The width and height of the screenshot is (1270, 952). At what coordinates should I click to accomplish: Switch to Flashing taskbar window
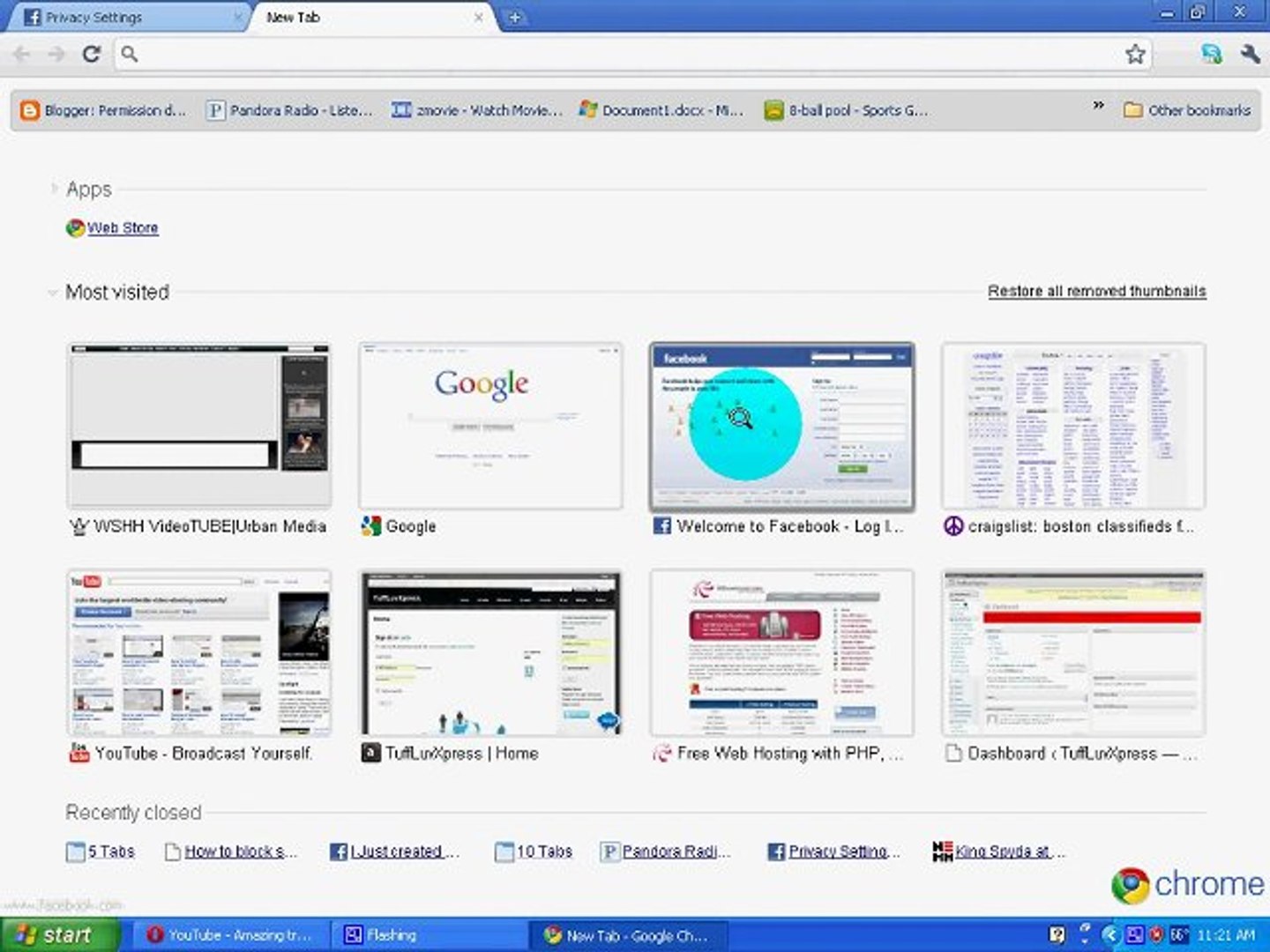click(428, 934)
